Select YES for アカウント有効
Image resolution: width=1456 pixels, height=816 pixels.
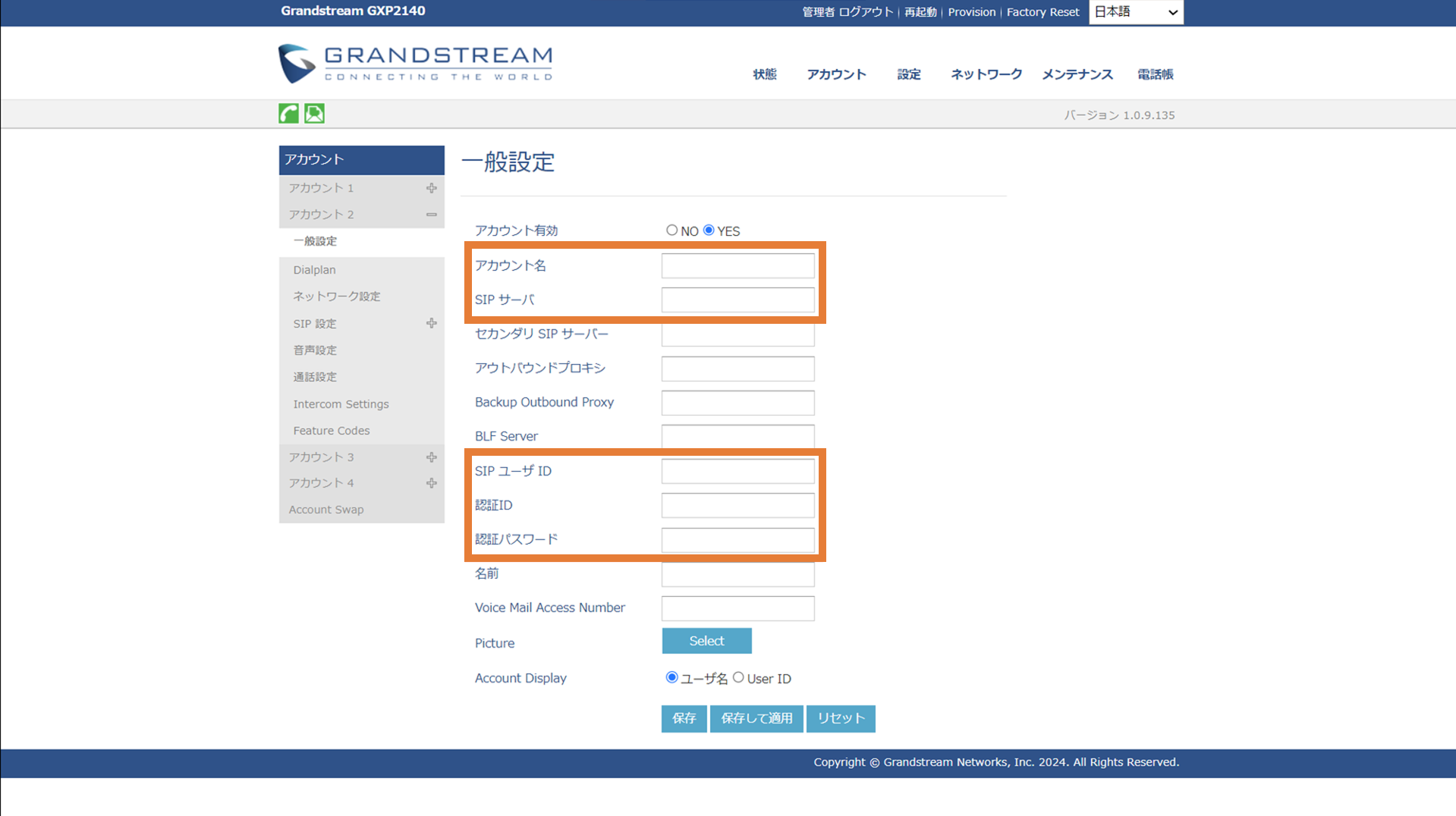pos(709,231)
